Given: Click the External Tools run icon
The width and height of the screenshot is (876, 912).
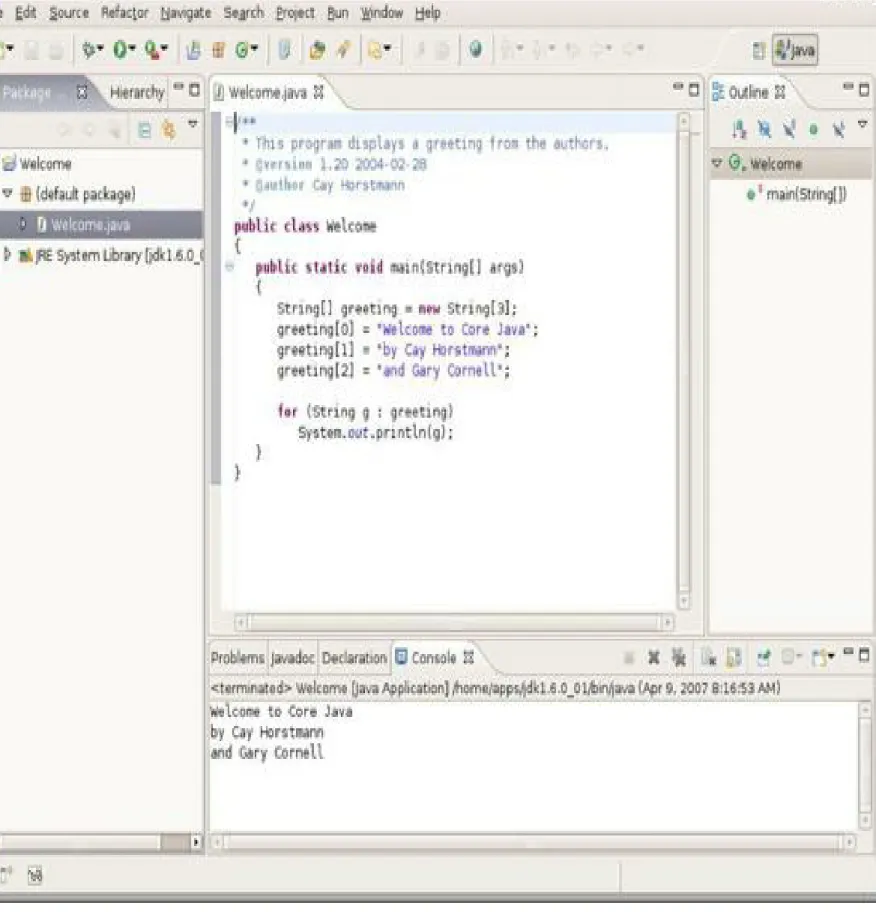Looking at the screenshot, I should tap(152, 50).
